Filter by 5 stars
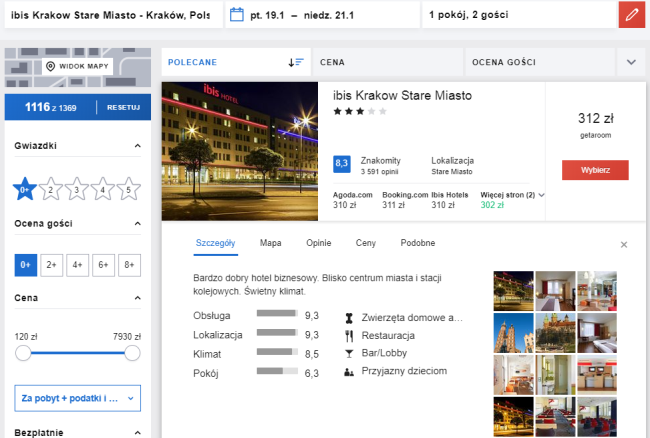Viewport: 650px width, 438px height. (129, 189)
